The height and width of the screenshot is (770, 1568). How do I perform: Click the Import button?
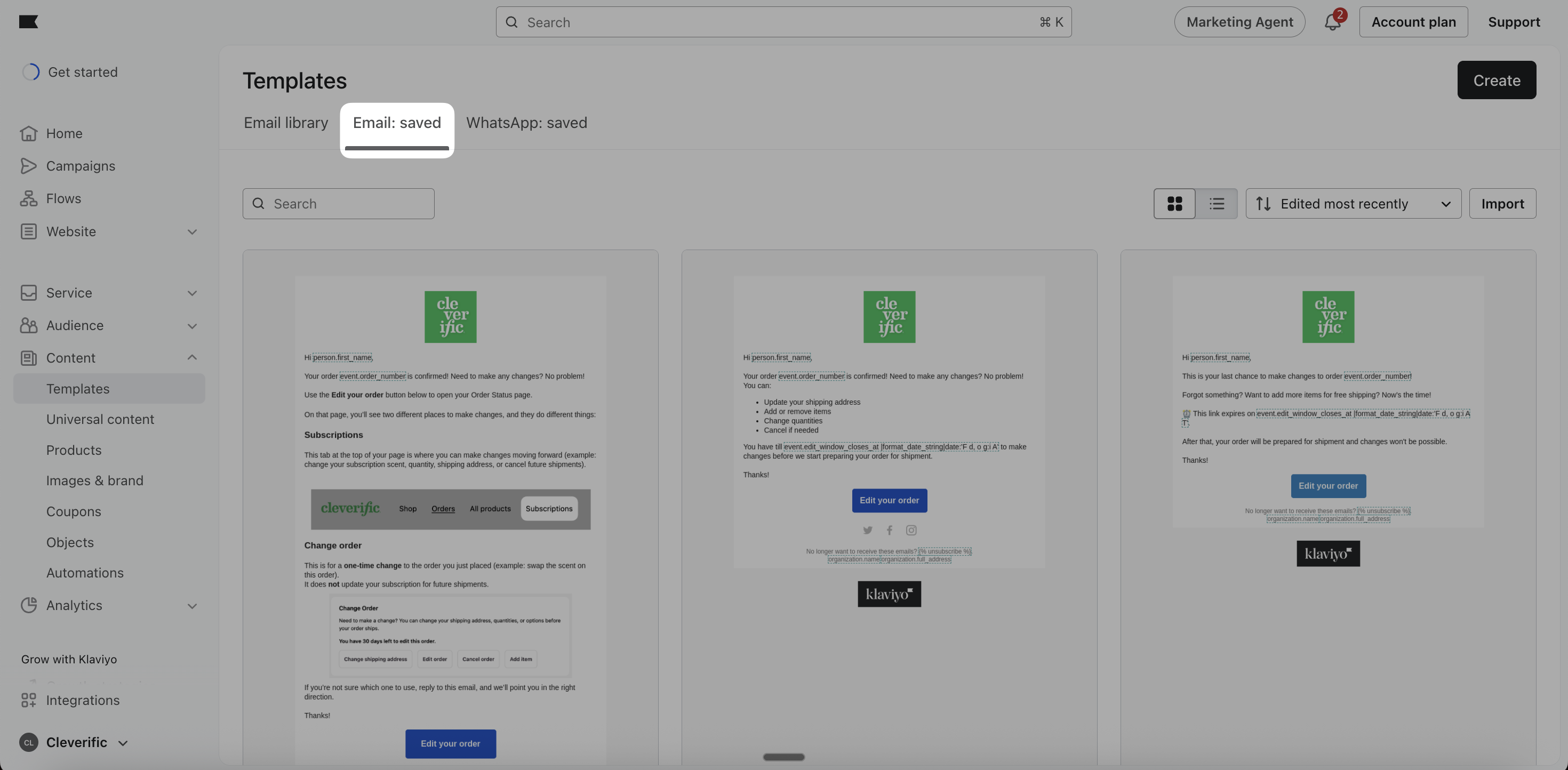[x=1502, y=203]
